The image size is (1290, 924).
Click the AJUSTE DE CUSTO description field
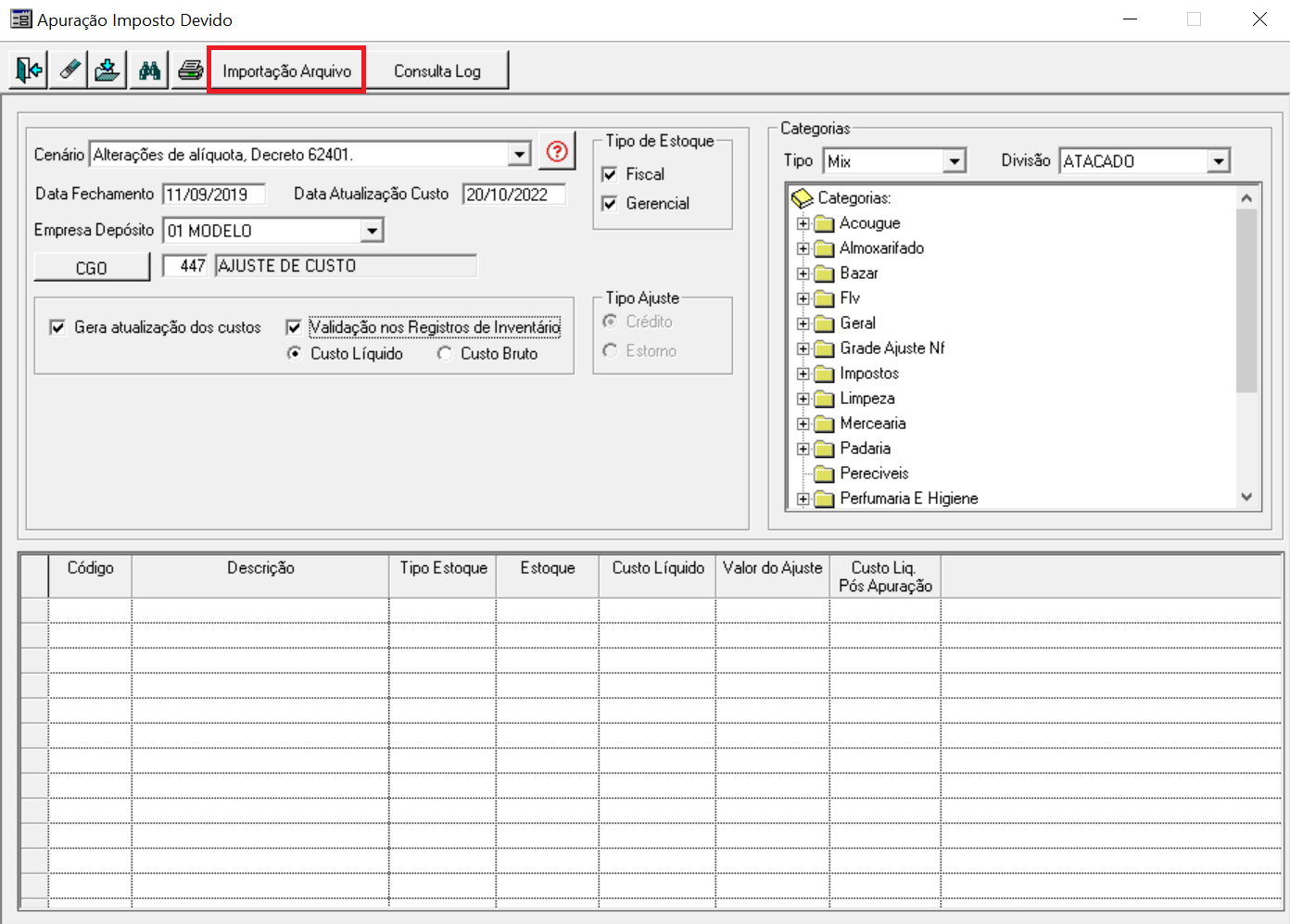point(347,266)
